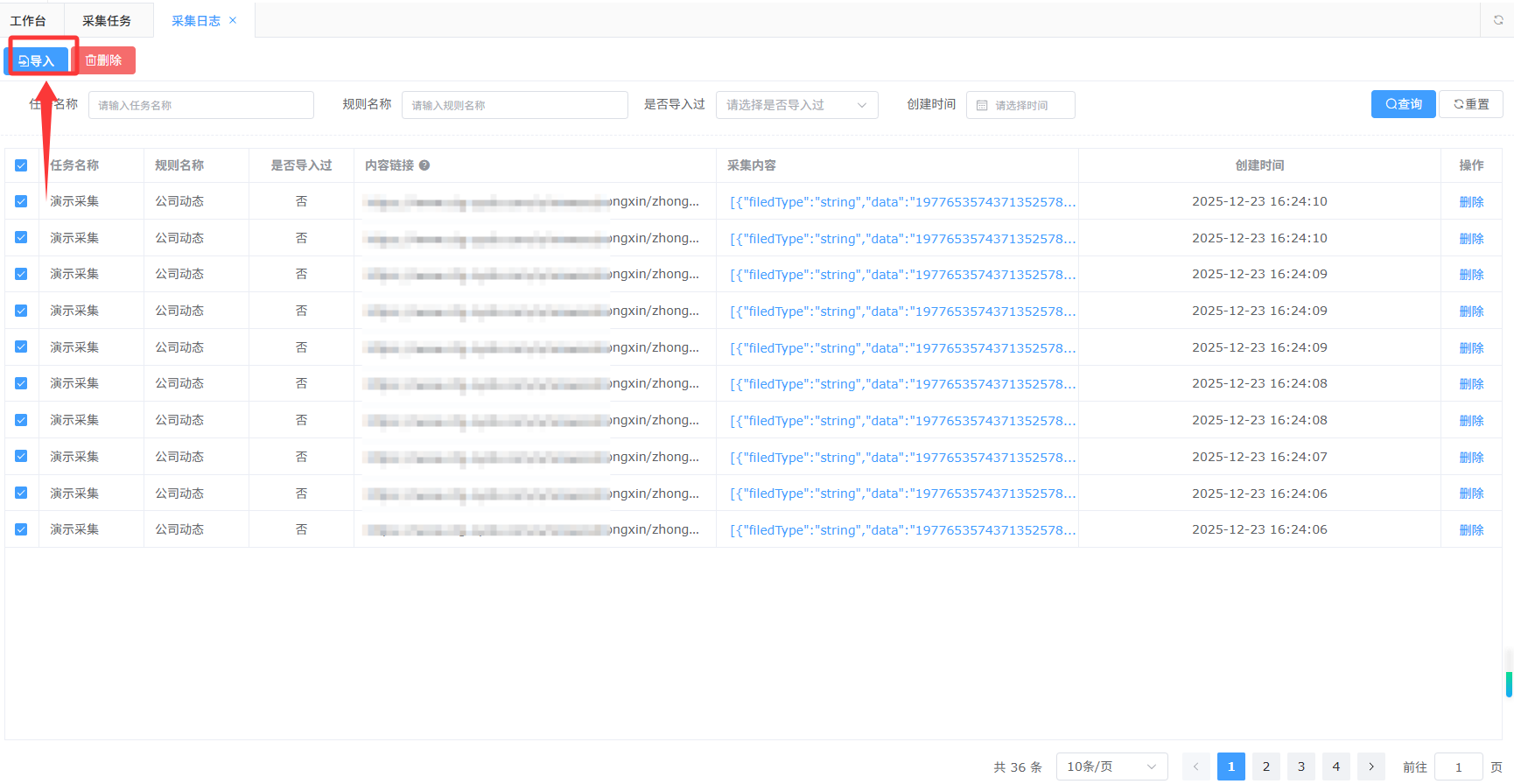The height and width of the screenshot is (784, 1514).
Task: Click the 重置 reset button
Action: 1471,104
